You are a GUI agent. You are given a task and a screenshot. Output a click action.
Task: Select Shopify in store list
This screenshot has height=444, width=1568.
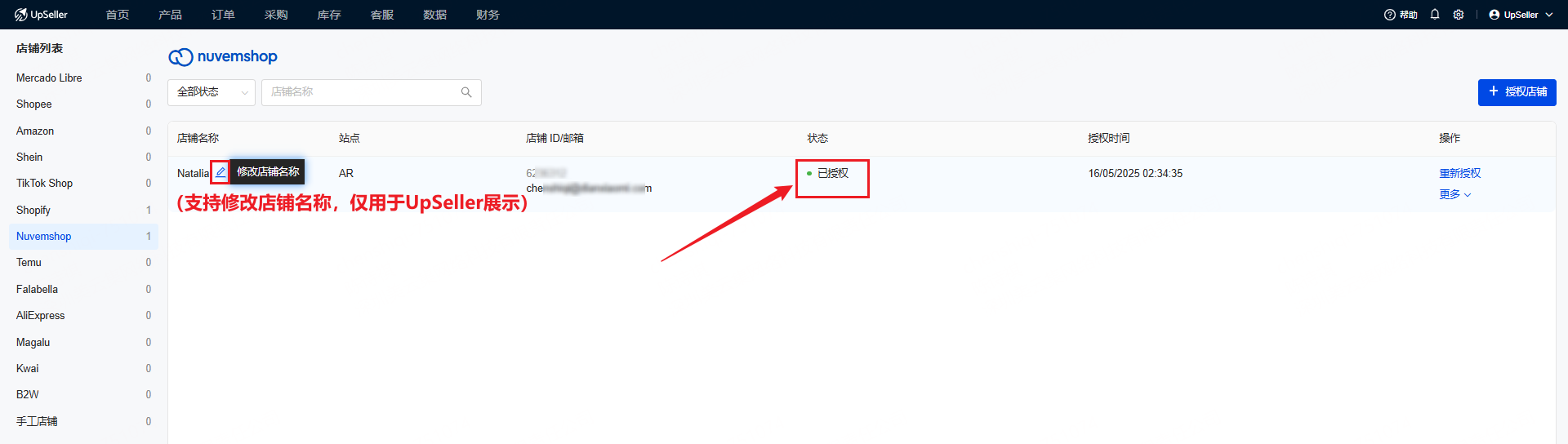[83, 210]
